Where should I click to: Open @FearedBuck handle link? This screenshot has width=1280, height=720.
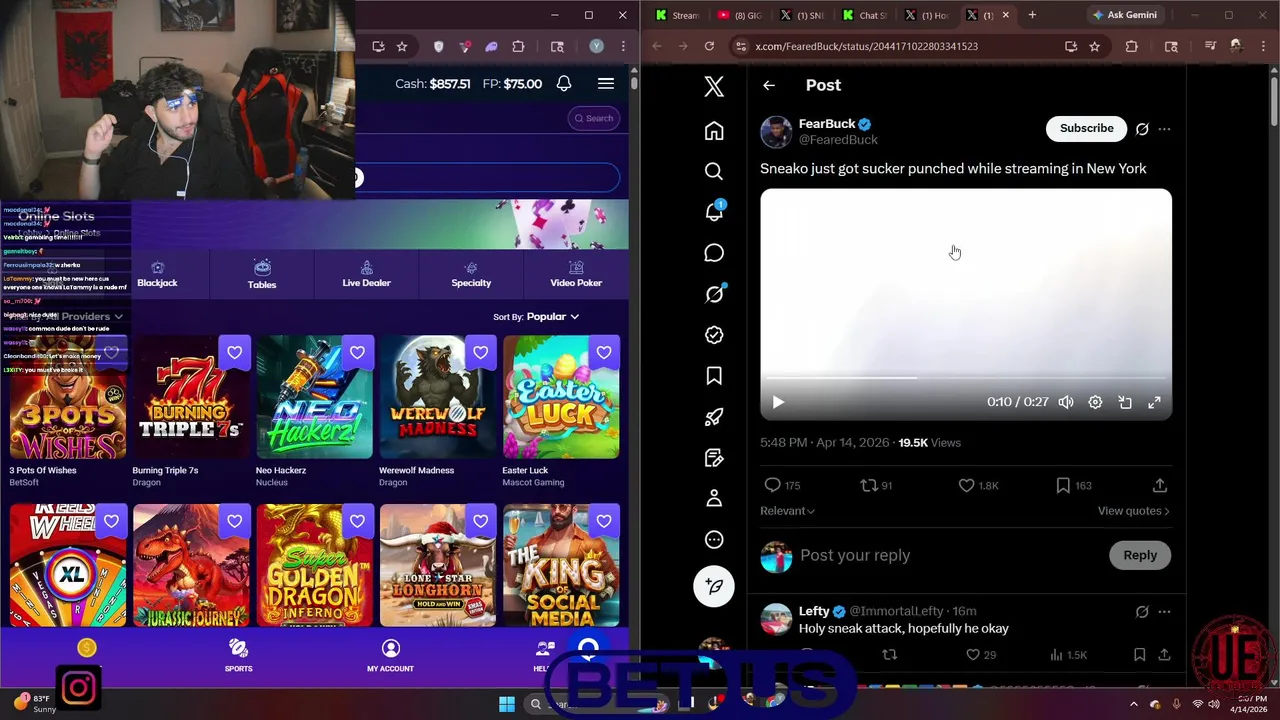coord(838,140)
